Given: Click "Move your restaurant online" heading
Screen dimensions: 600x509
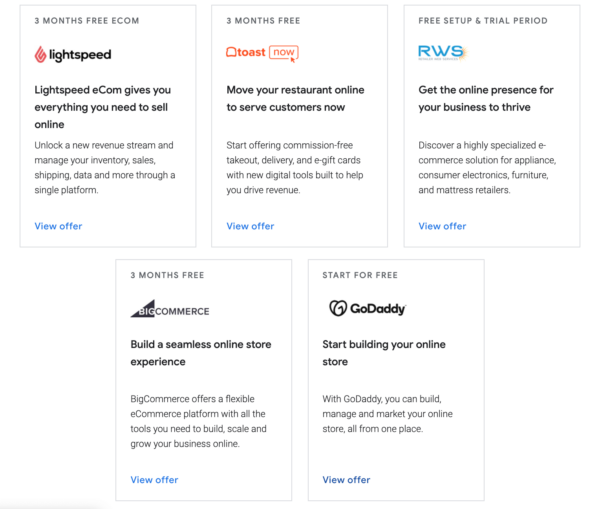Looking at the screenshot, I should tap(295, 98).
